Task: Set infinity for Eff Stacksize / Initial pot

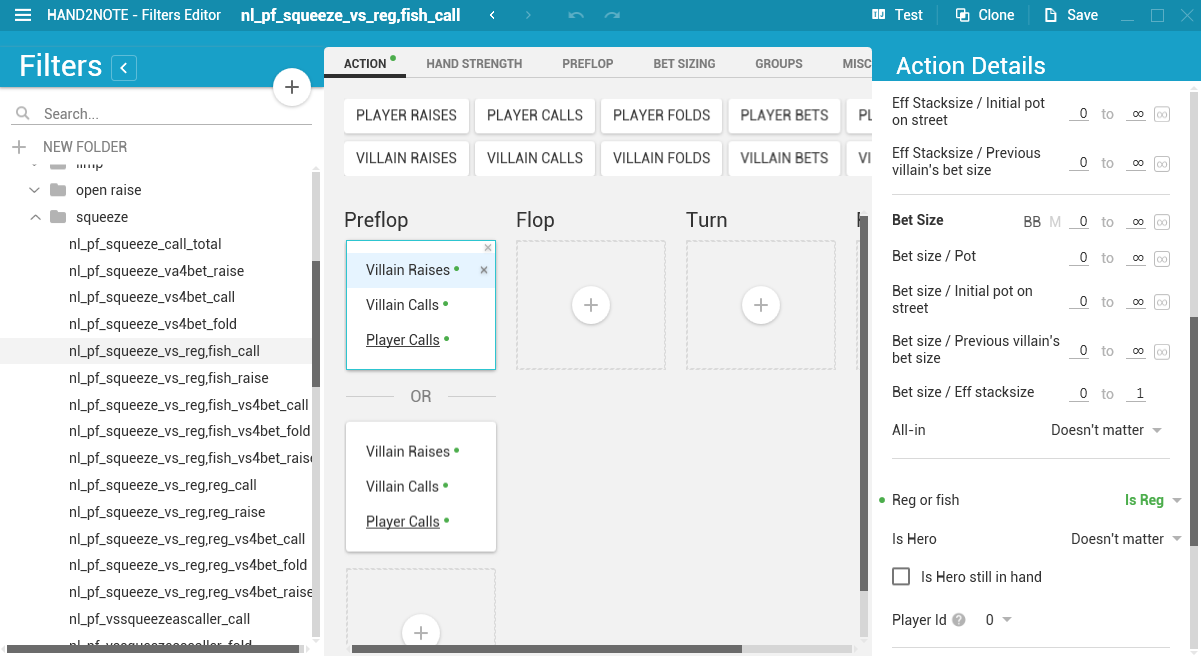Action: (x=1162, y=114)
